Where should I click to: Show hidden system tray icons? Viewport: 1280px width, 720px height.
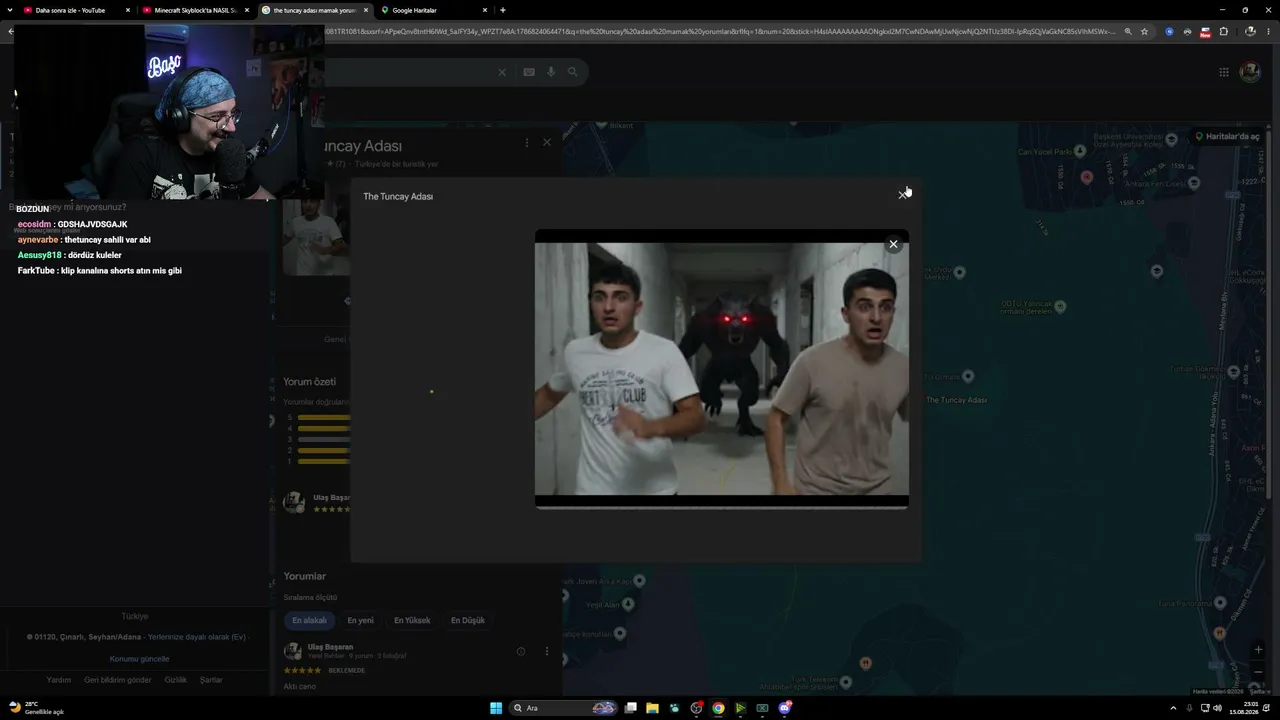click(1173, 708)
